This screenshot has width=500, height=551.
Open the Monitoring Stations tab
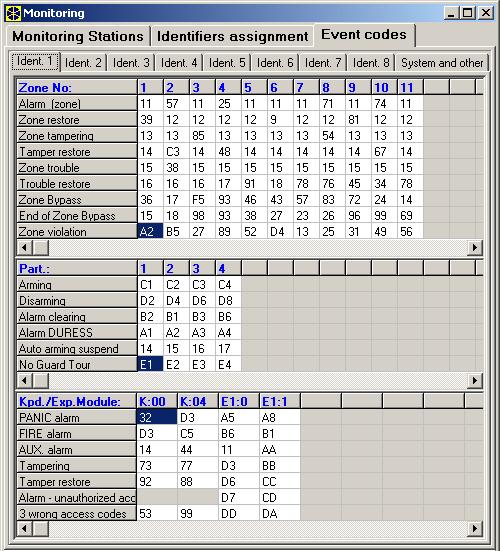pos(78,36)
